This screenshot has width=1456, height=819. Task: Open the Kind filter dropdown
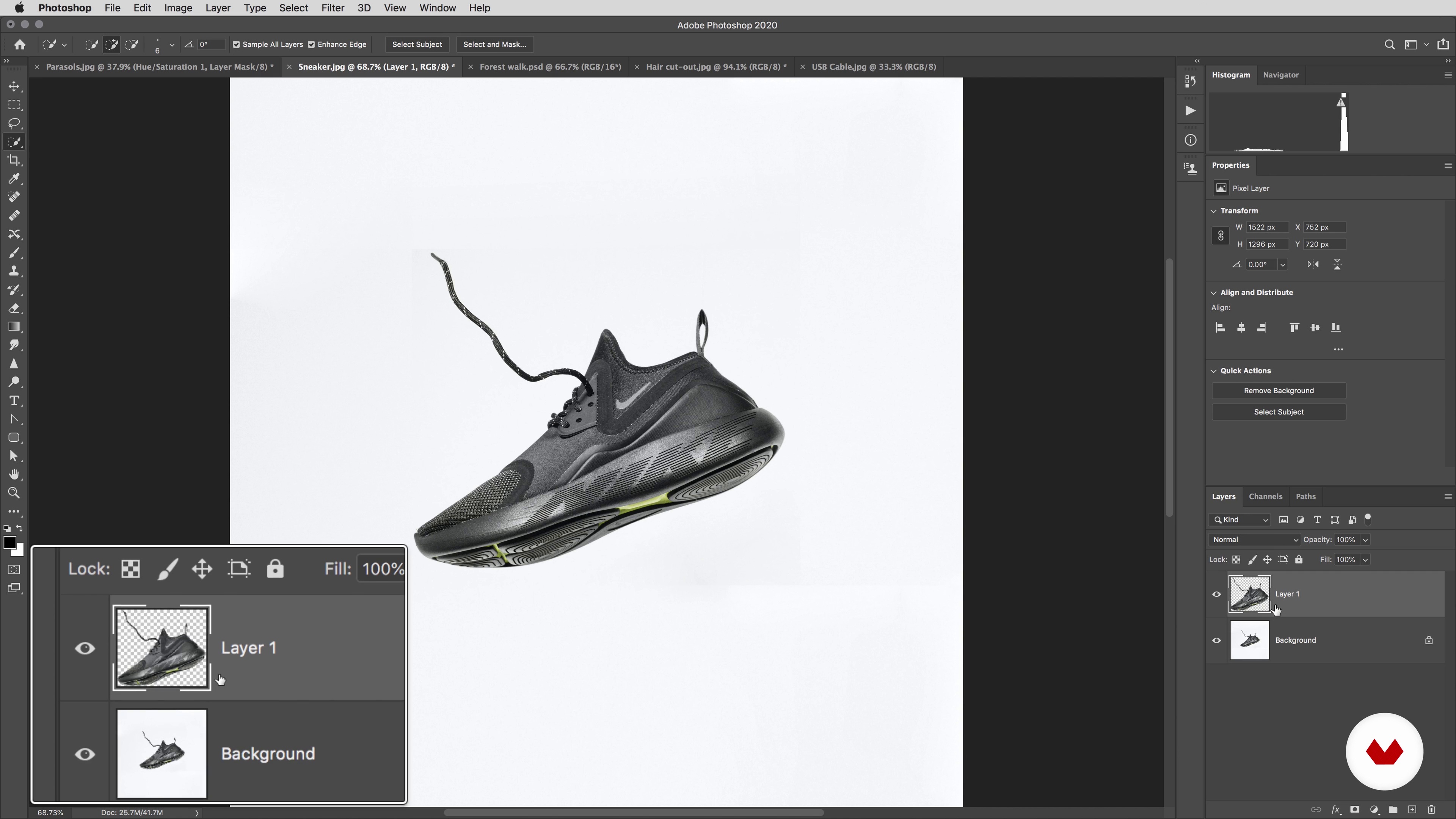pos(1240,520)
